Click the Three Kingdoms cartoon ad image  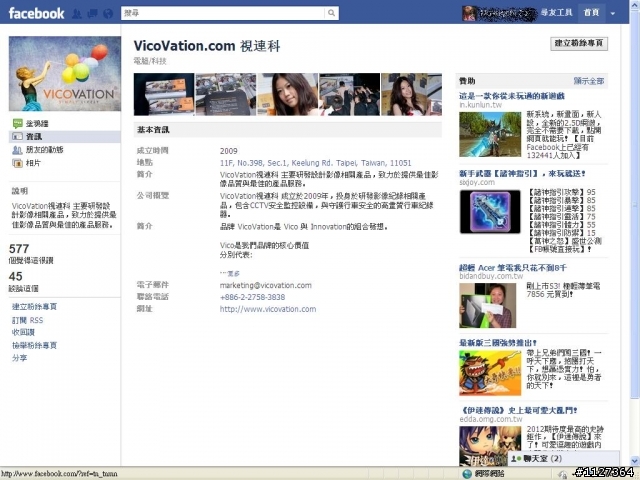[x=490, y=373]
